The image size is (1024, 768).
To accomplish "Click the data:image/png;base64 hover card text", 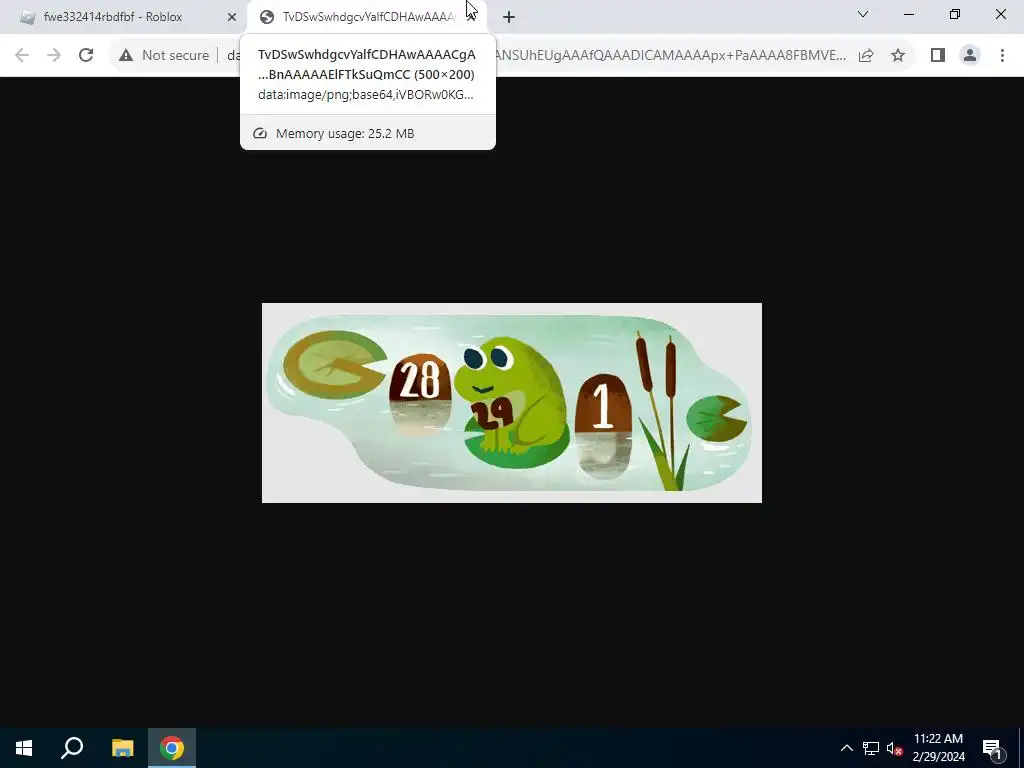I will [366, 95].
